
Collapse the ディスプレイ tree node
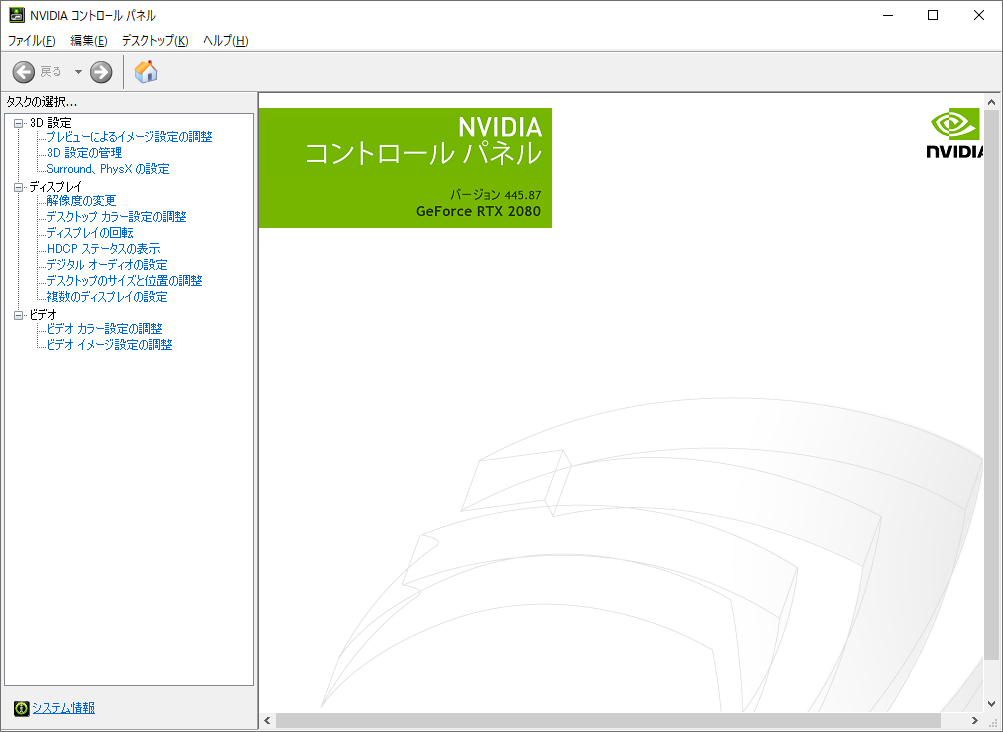coord(19,187)
